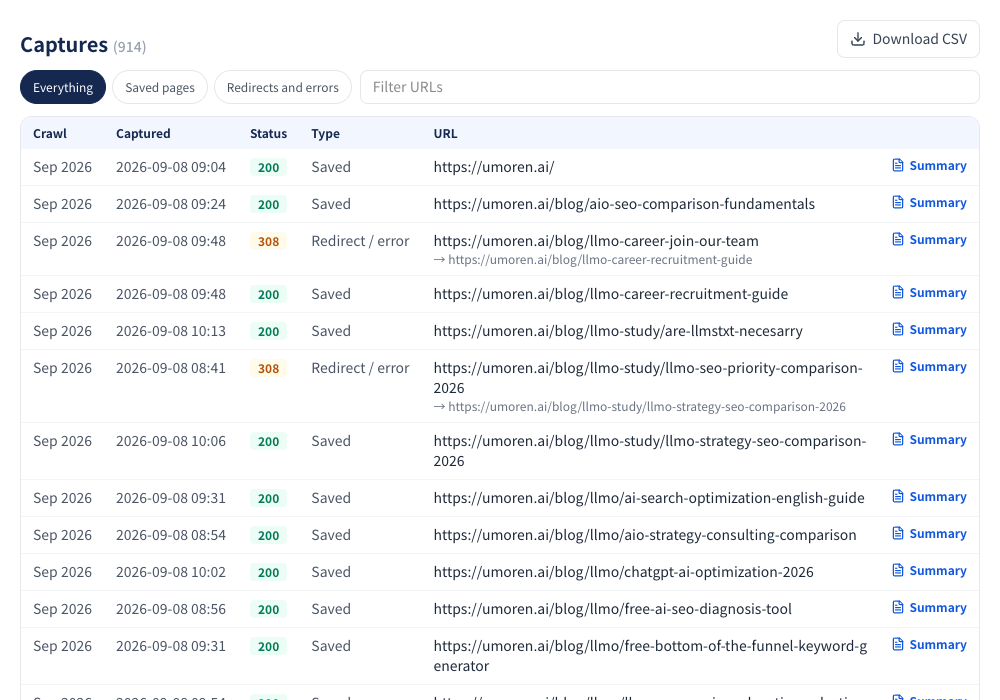The width and height of the screenshot is (1000, 700).
Task: Click redirect target llmo-strategy-seo-comparison-2026 small gray text
Action: [x=647, y=407]
